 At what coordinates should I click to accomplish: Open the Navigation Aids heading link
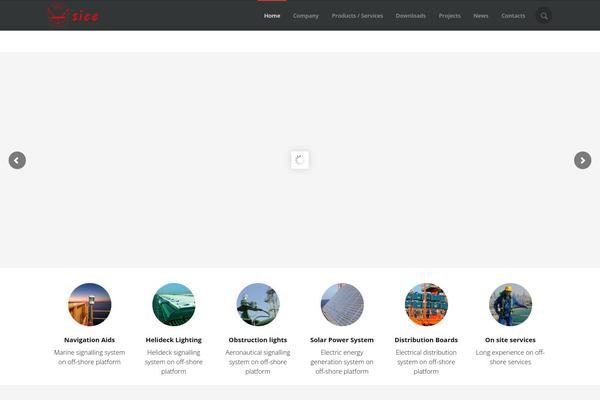click(90, 340)
